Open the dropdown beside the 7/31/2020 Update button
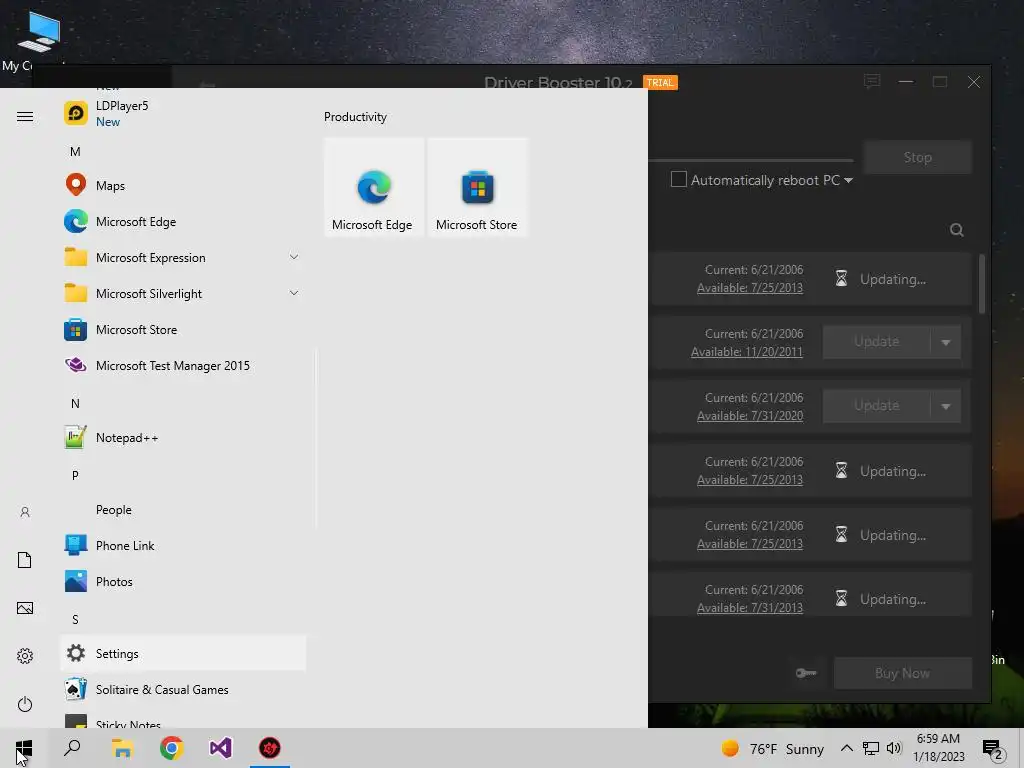The height and width of the screenshot is (768, 1024). pyautogui.click(x=946, y=406)
